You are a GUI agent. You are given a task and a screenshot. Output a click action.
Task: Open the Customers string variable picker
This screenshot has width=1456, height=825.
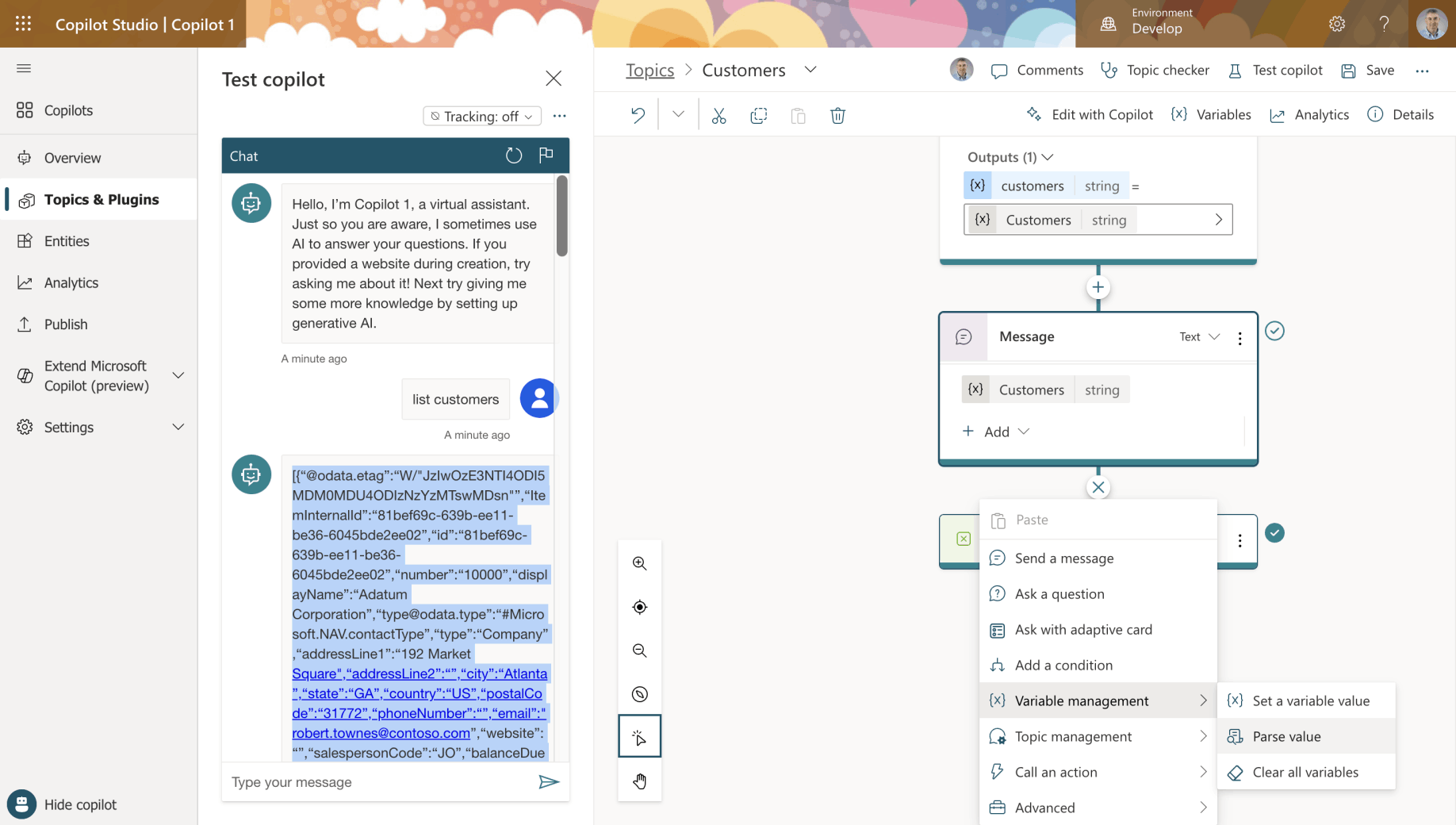pyautogui.click(x=1098, y=220)
